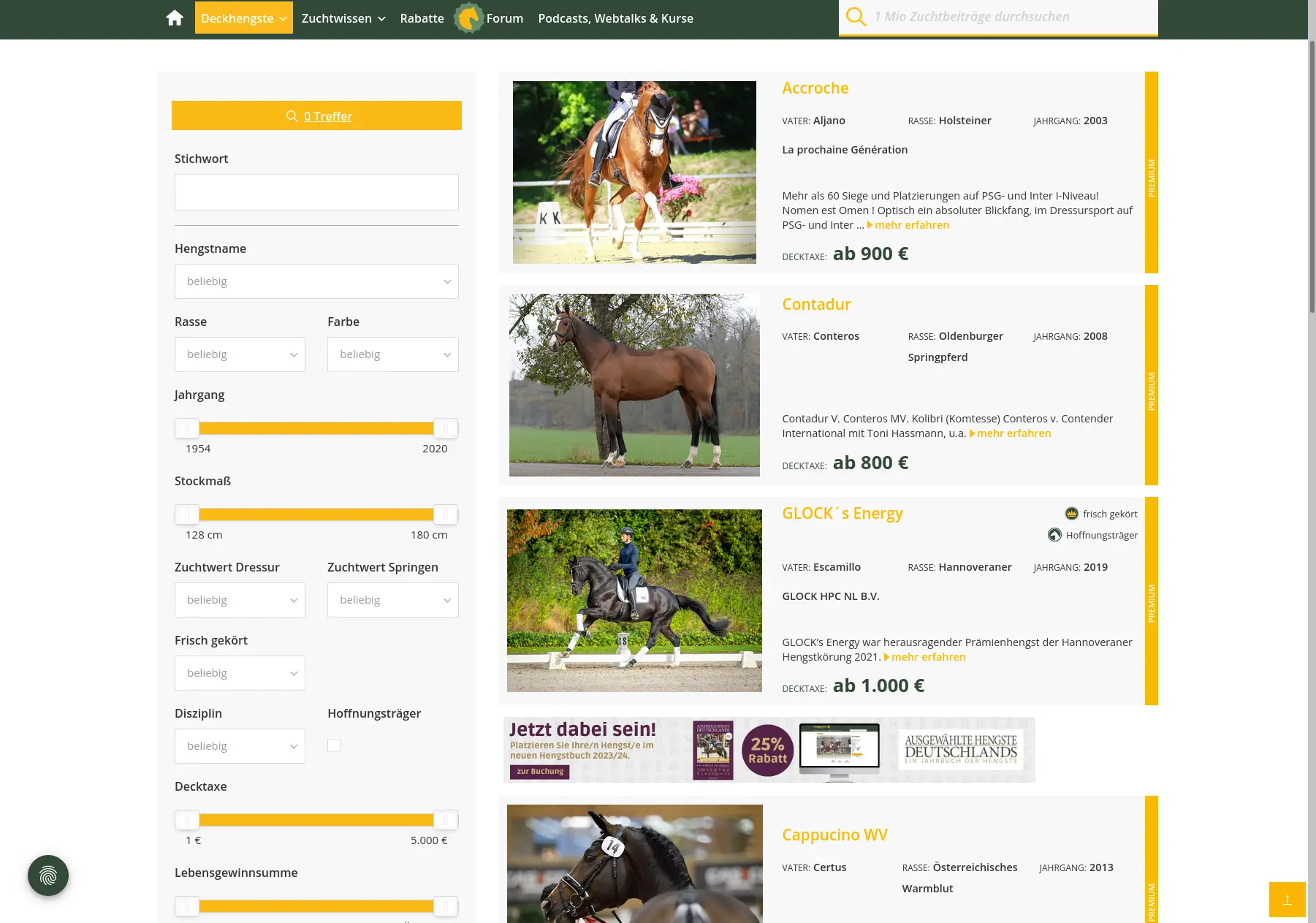Click the horse logo next to Forum
Viewport: 1316px width, 923px height.
pyautogui.click(x=468, y=18)
